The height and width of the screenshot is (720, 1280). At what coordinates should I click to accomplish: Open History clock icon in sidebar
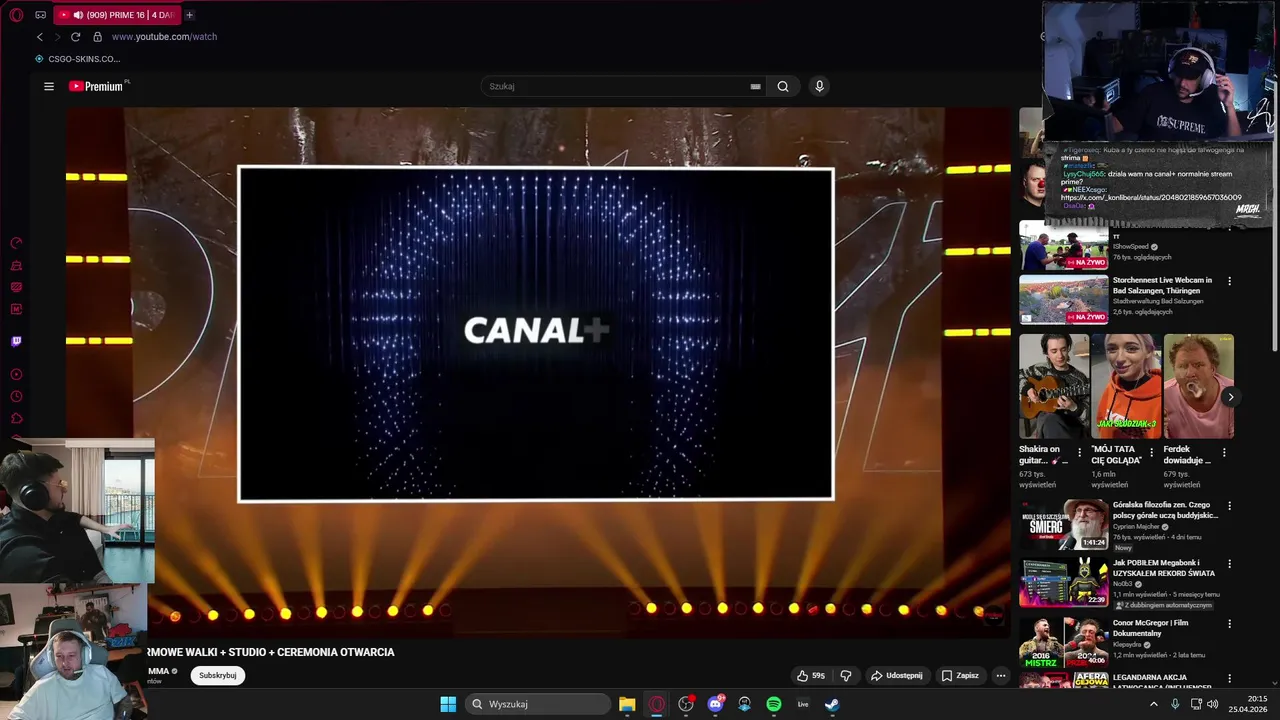16,396
